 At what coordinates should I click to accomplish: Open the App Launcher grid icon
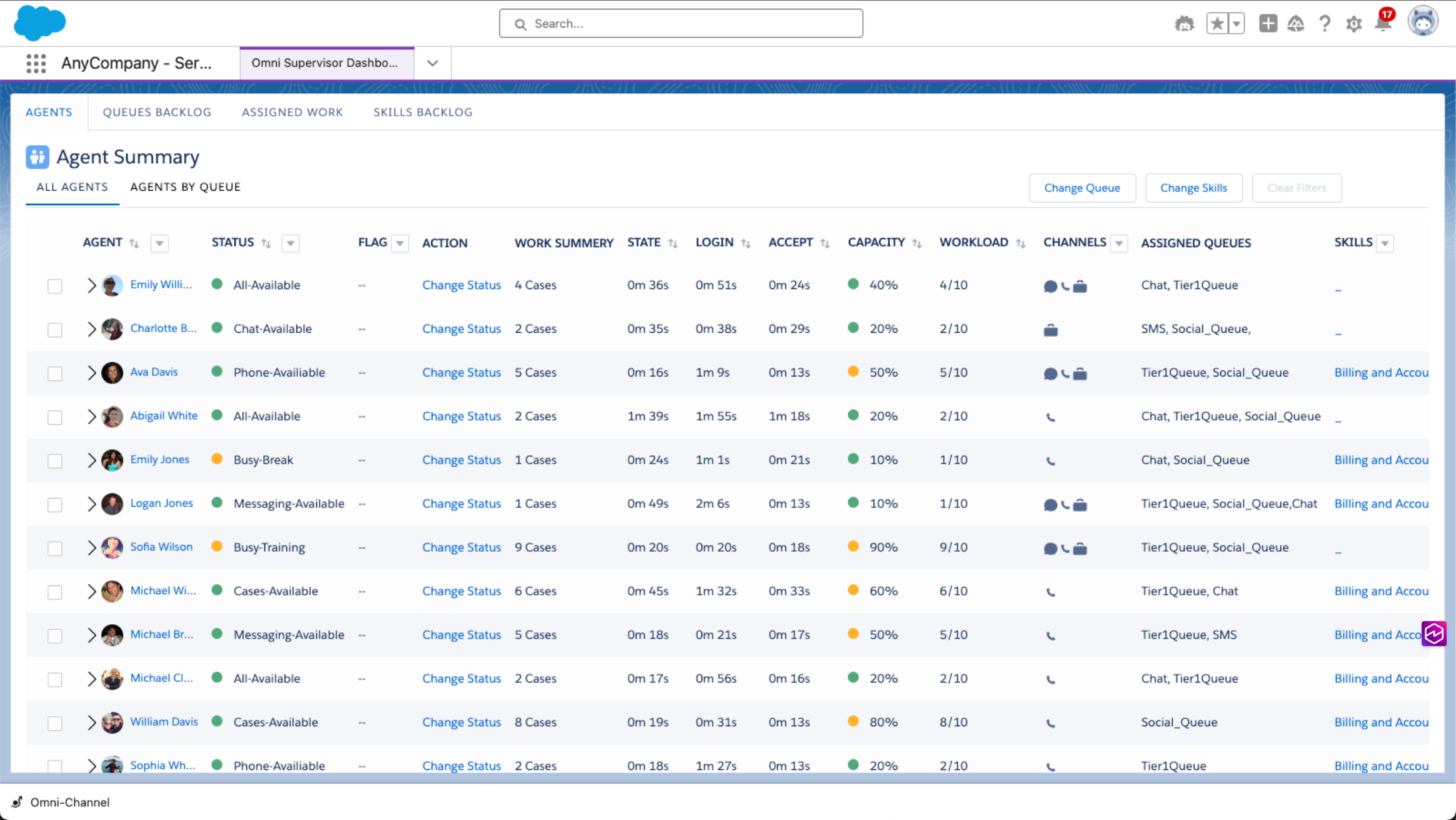36,63
